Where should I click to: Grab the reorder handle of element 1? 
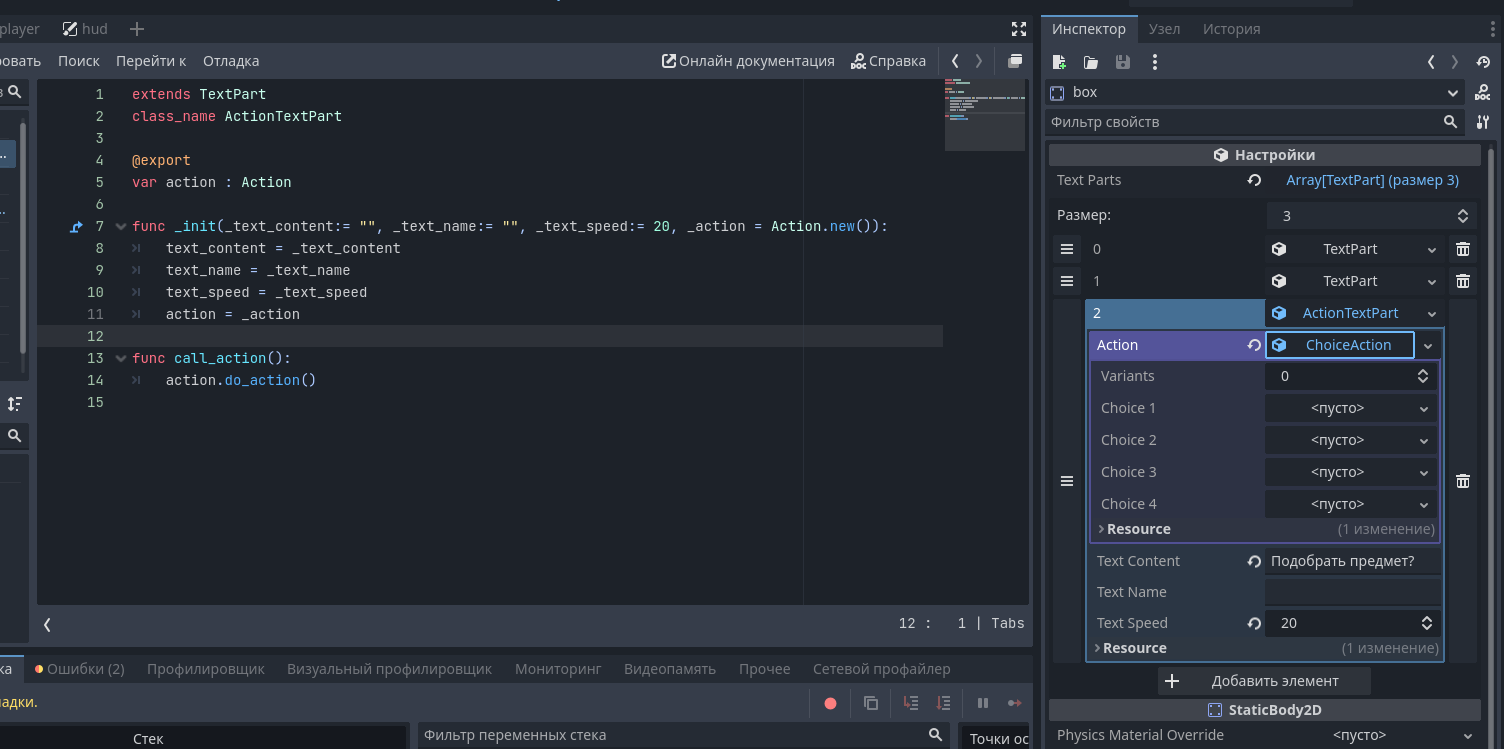pos(1067,281)
